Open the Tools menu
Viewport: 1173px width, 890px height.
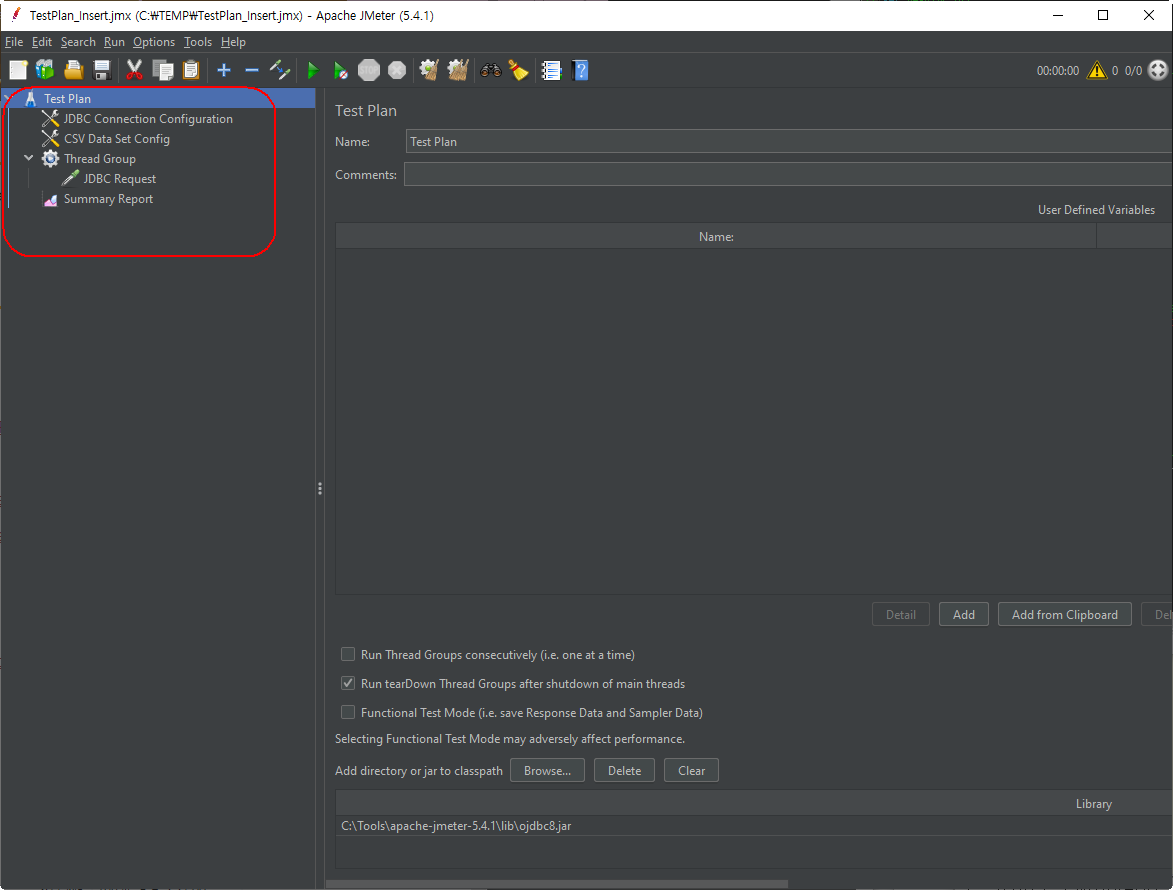(x=198, y=42)
